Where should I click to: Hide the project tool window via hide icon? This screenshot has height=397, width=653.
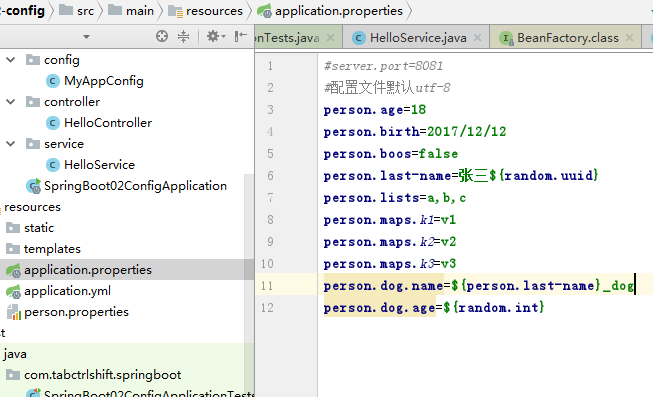[x=240, y=37]
